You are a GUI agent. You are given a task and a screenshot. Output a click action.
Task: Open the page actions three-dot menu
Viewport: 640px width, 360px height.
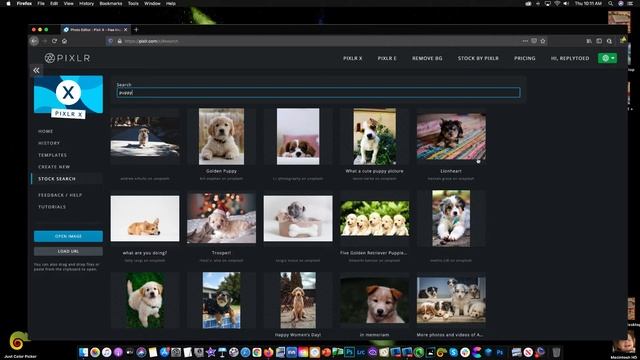[x=525, y=41]
